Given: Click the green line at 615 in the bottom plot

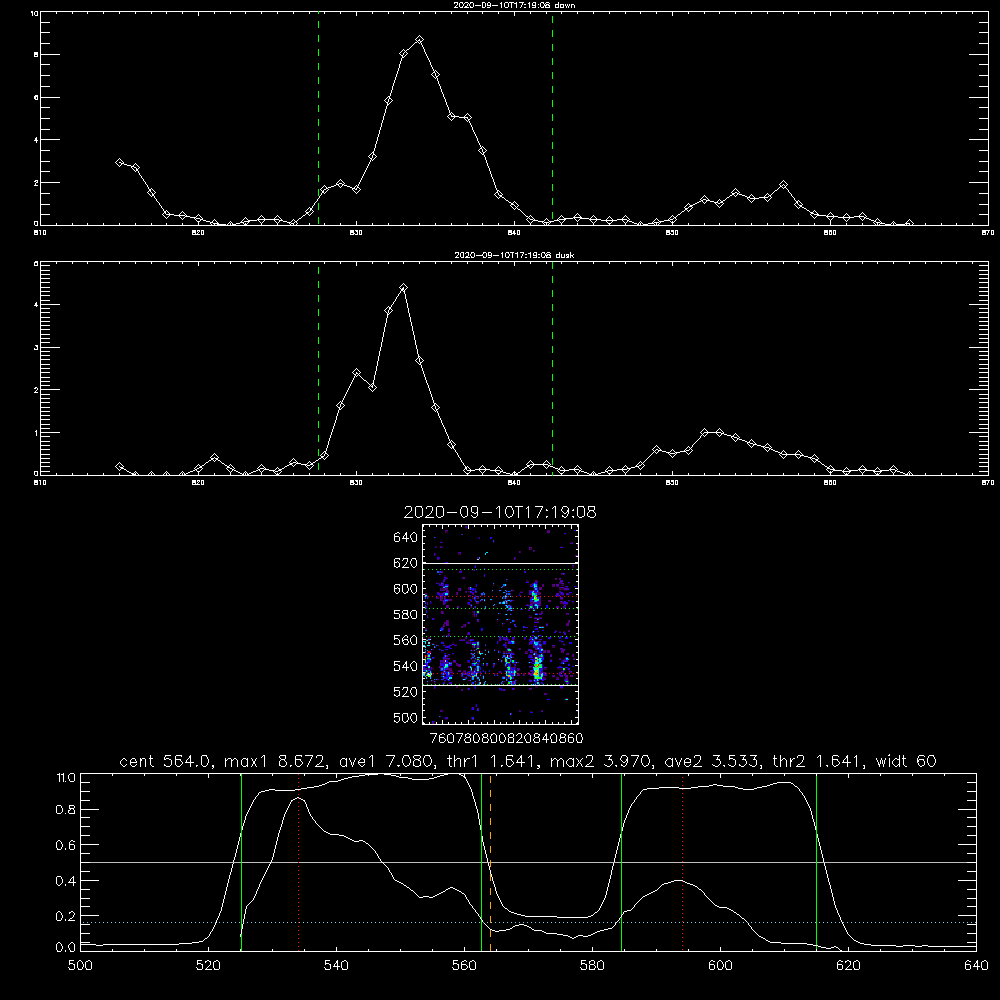Looking at the screenshot, I should point(816,861).
